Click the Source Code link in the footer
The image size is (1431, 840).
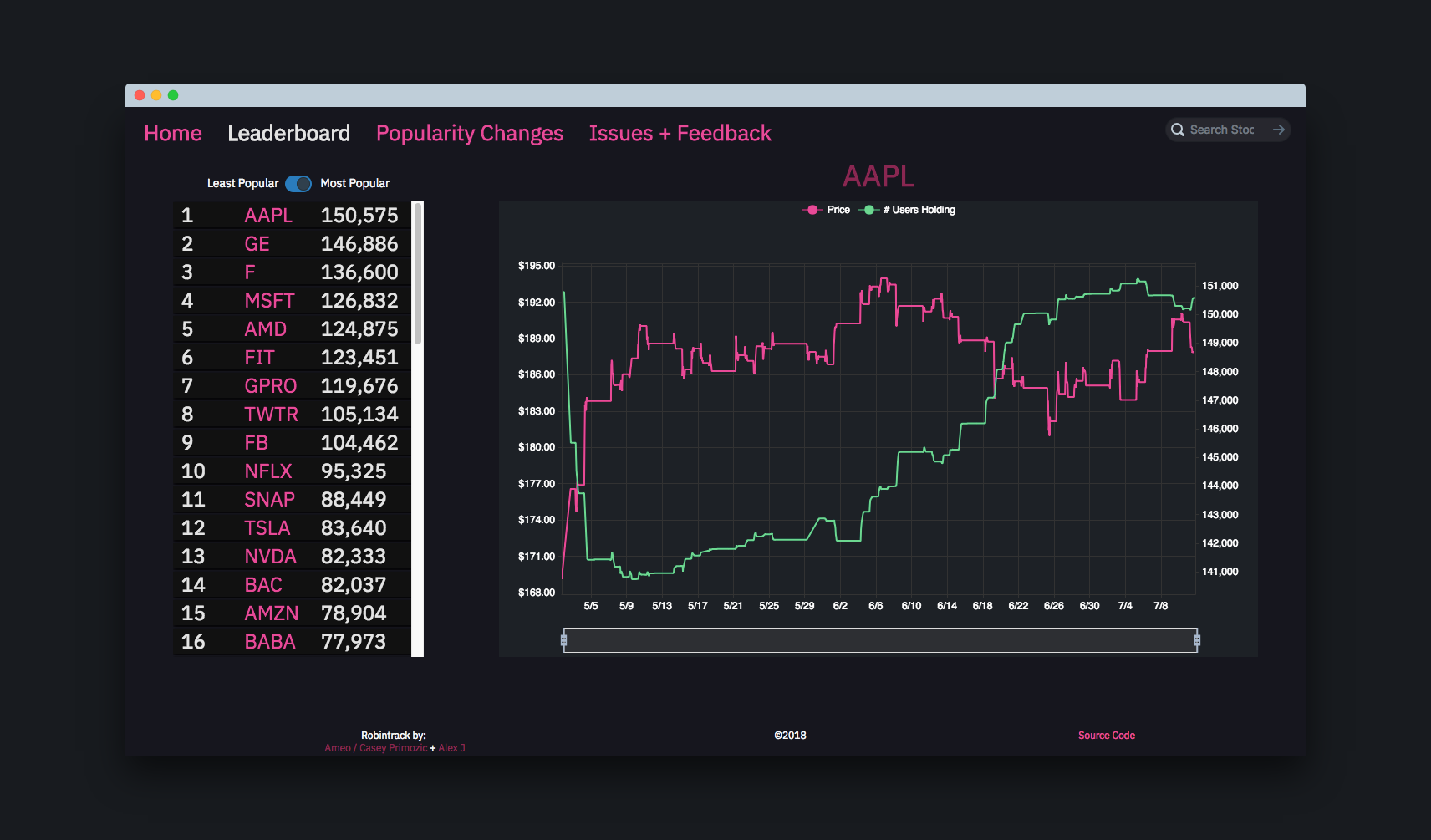coord(1106,736)
